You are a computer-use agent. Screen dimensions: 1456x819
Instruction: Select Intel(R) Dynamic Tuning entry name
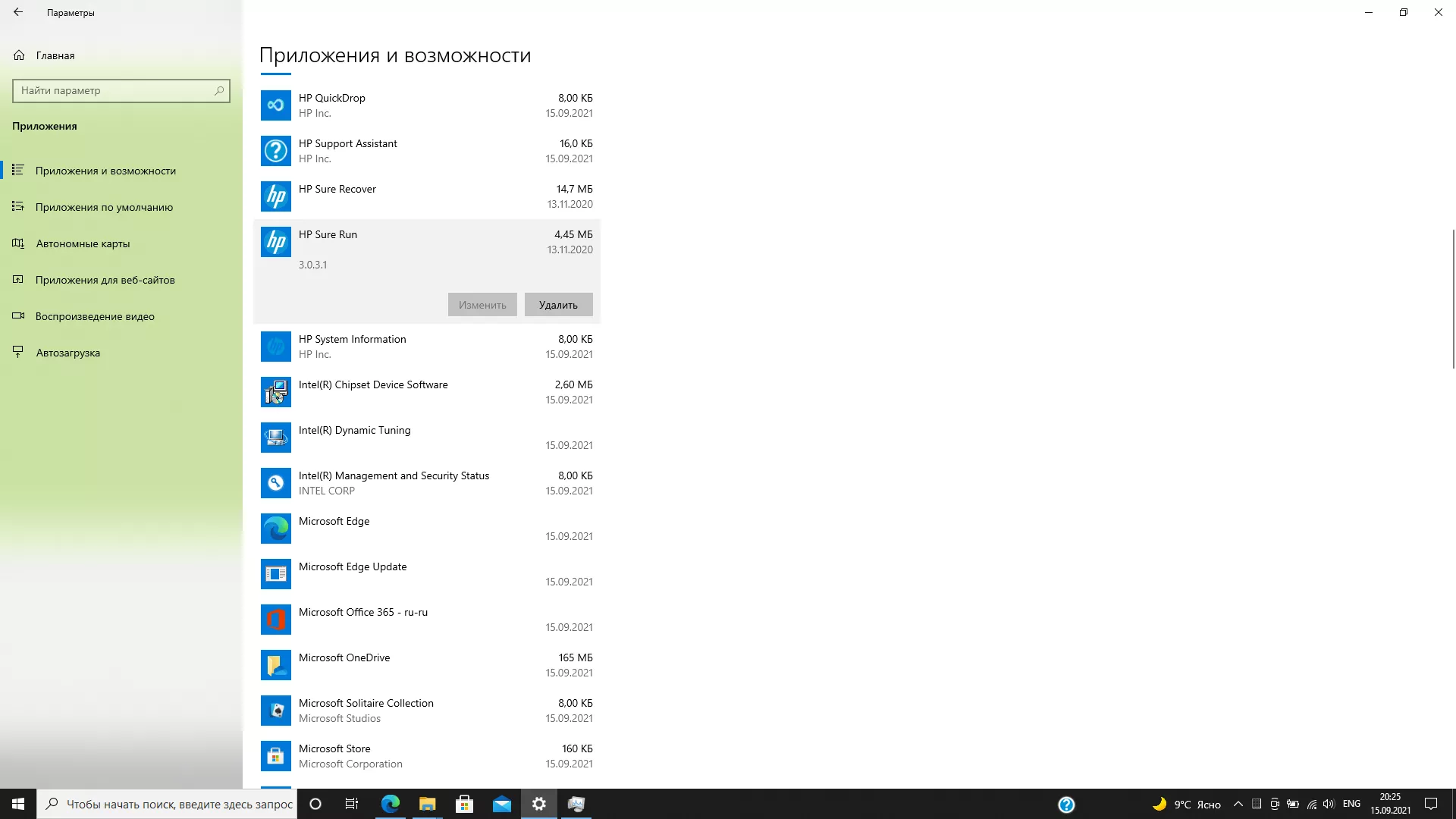click(355, 430)
